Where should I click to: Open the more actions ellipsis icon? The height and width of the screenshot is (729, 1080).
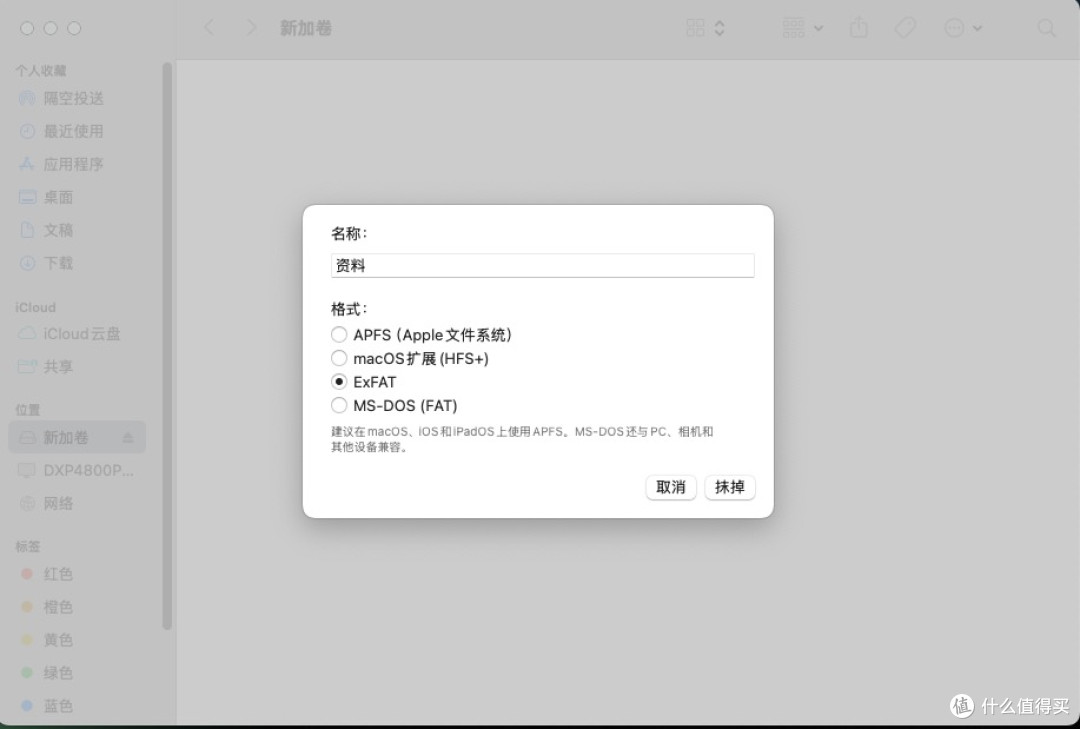[954, 28]
